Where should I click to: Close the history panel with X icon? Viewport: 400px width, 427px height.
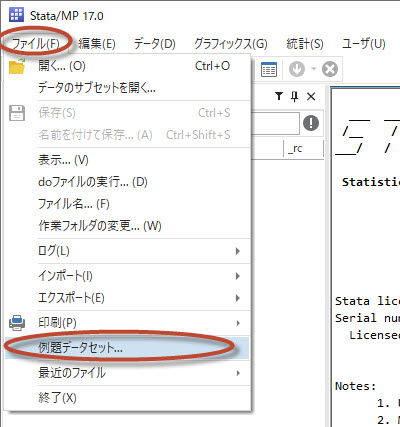coord(311,97)
